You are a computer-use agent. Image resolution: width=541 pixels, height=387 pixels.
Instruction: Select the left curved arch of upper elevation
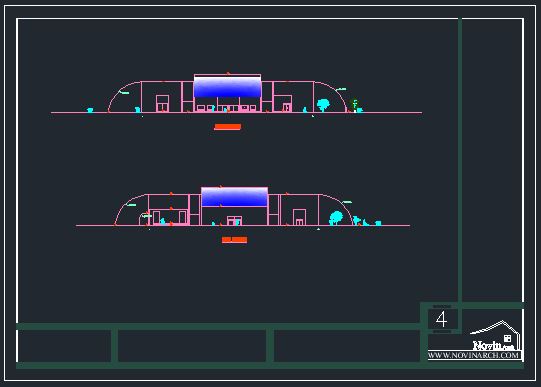(124, 97)
